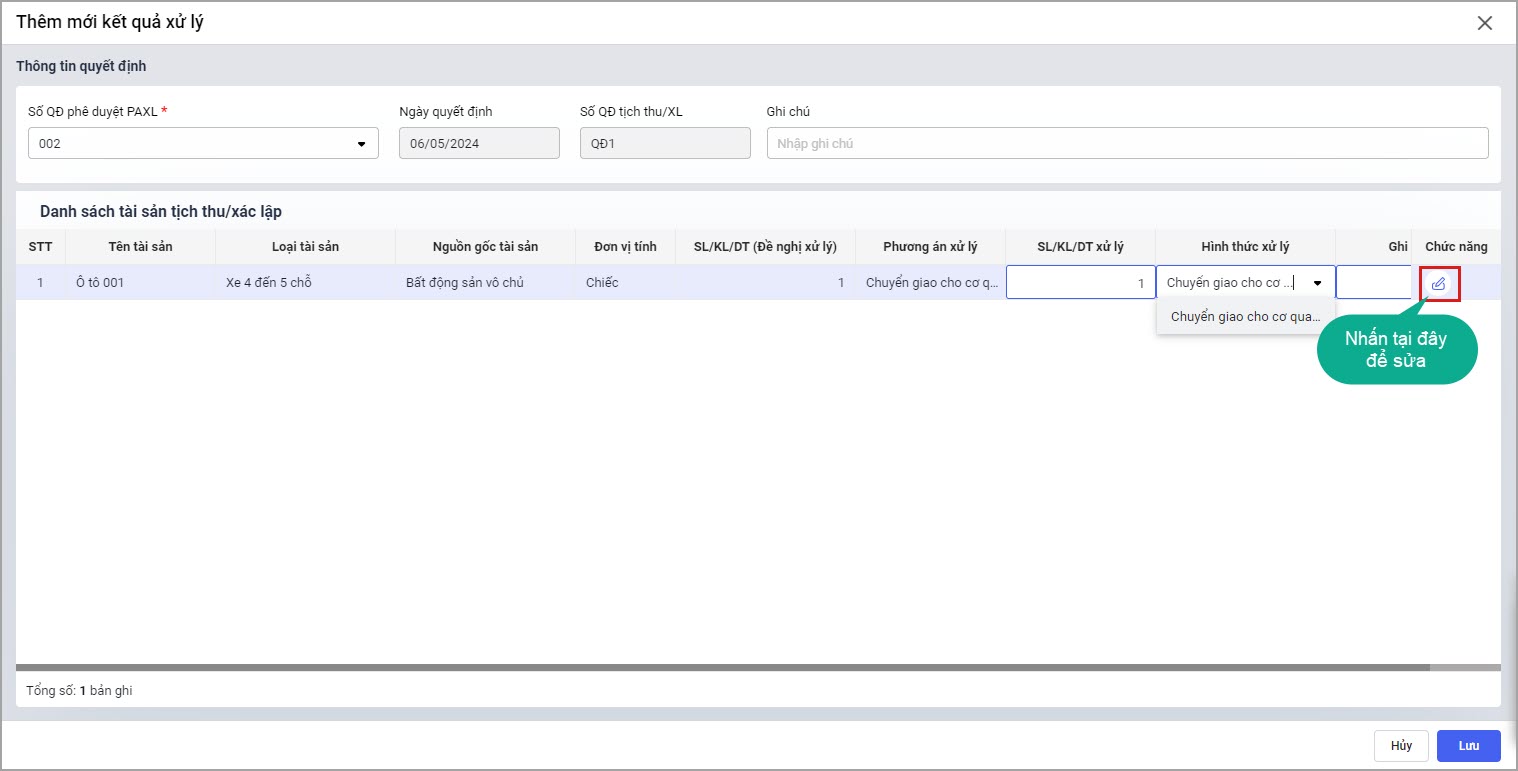Click the 'Chuyển giao cho cơ q...' Phương án cell

[930, 283]
